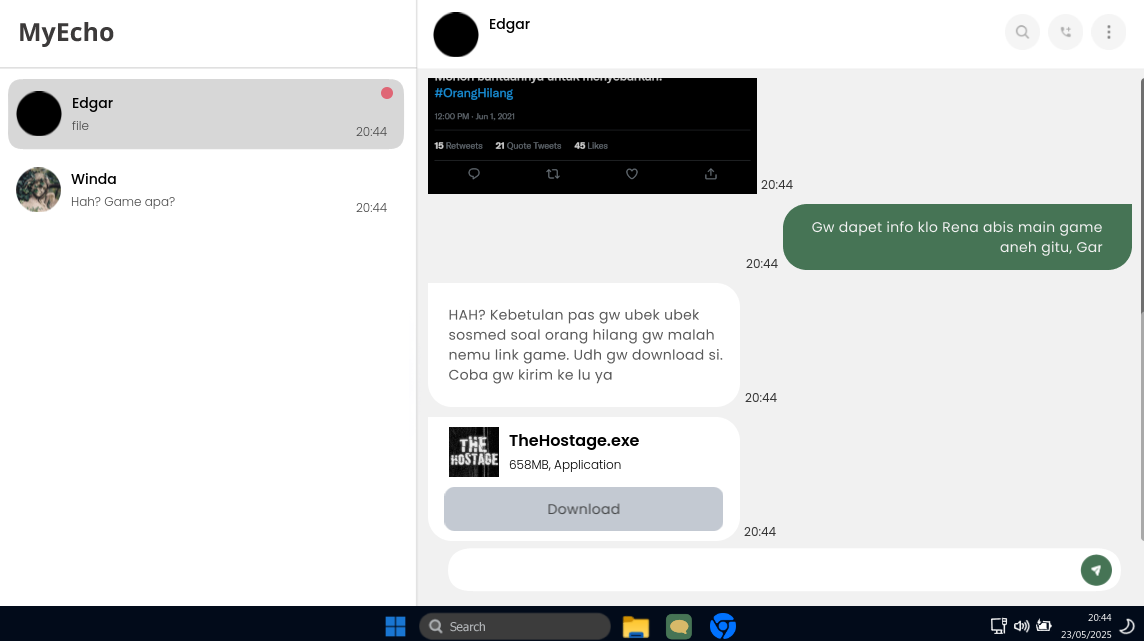The height and width of the screenshot is (641, 1144).
Task: Click the 'TheHostage.exe' file name
Action: coord(574,440)
